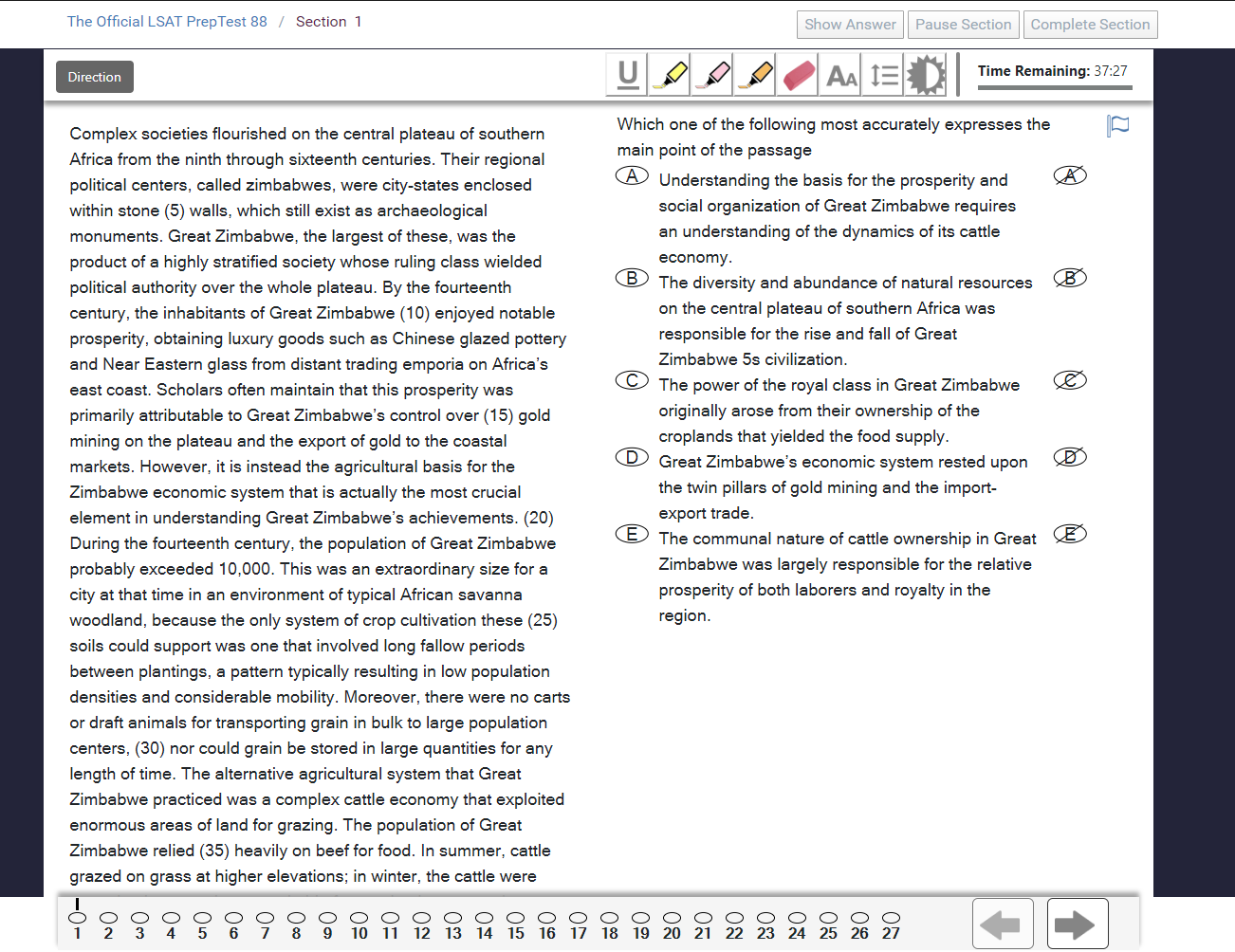Screen dimensions: 1235x952
Task: Open the Direction panel
Action: (94, 78)
